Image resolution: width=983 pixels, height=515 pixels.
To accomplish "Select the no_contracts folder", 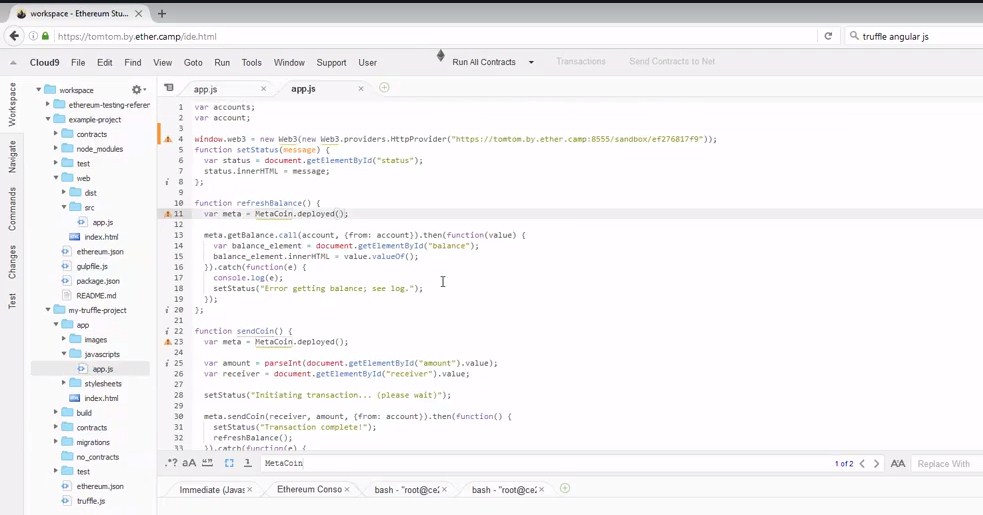I will click(97, 457).
